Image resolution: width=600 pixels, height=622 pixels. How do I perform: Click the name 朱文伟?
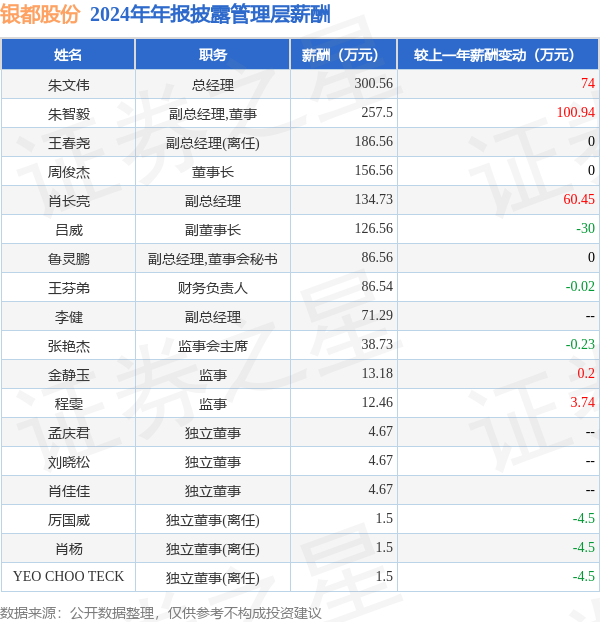click(69, 85)
